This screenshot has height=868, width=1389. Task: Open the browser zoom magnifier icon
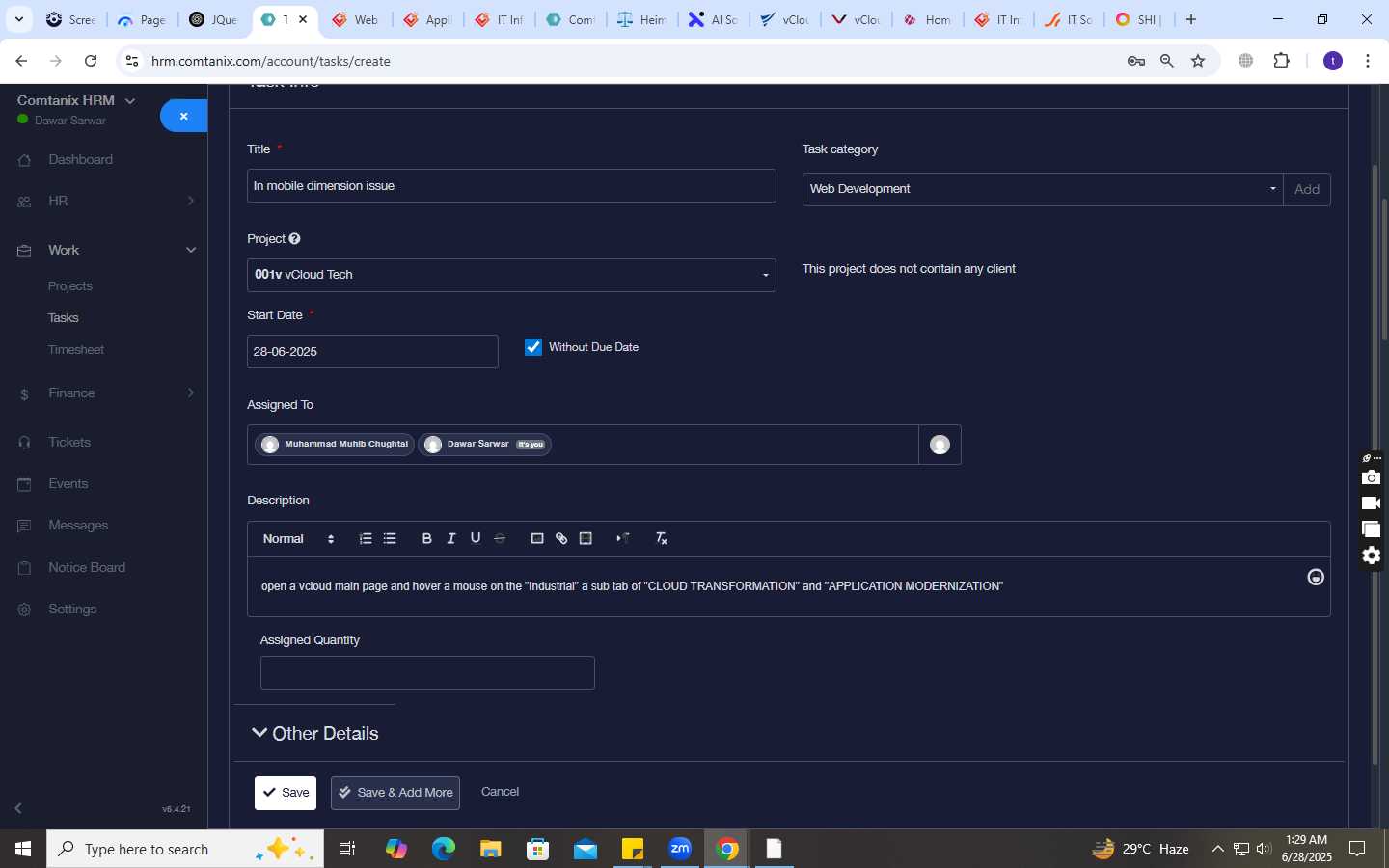click(x=1167, y=61)
